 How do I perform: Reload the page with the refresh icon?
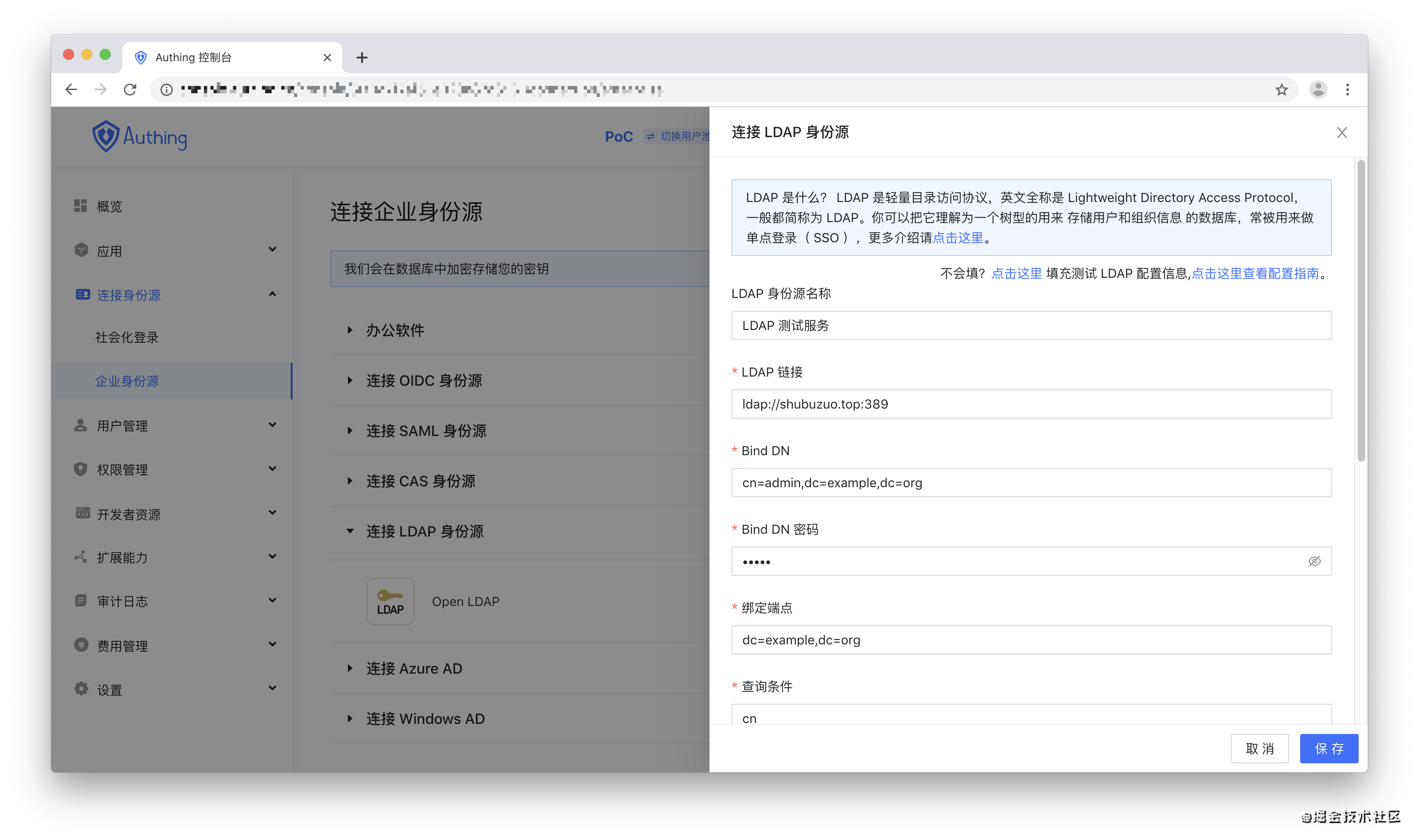[130, 90]
